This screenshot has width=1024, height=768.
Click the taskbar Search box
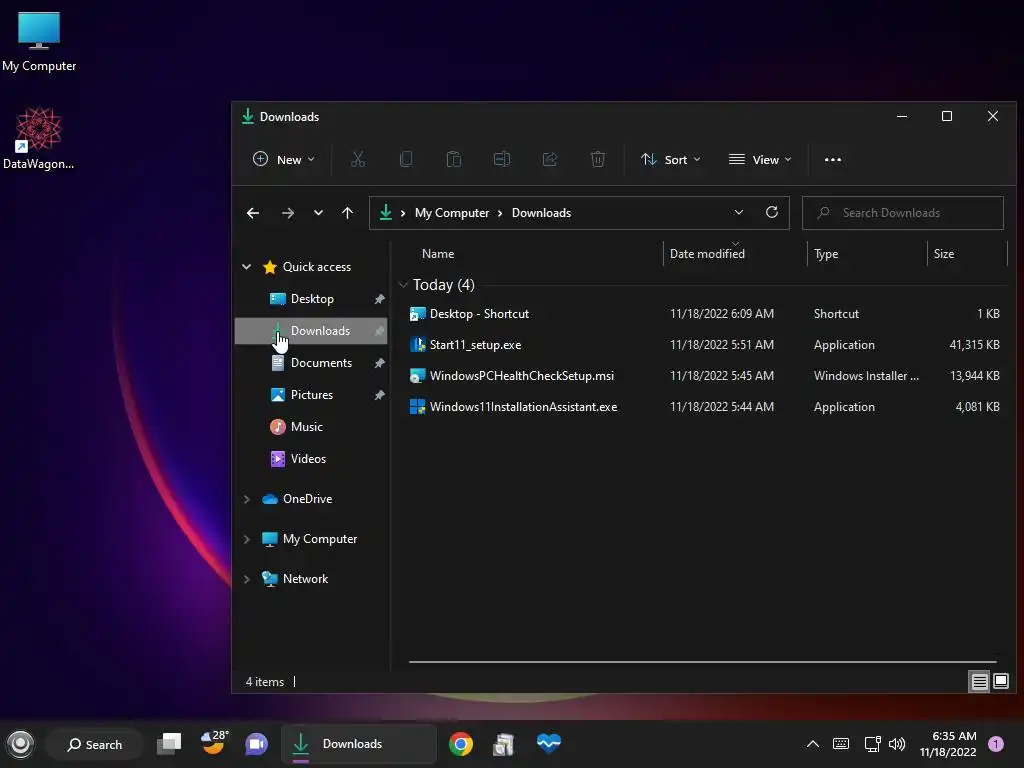pos(95,744)
